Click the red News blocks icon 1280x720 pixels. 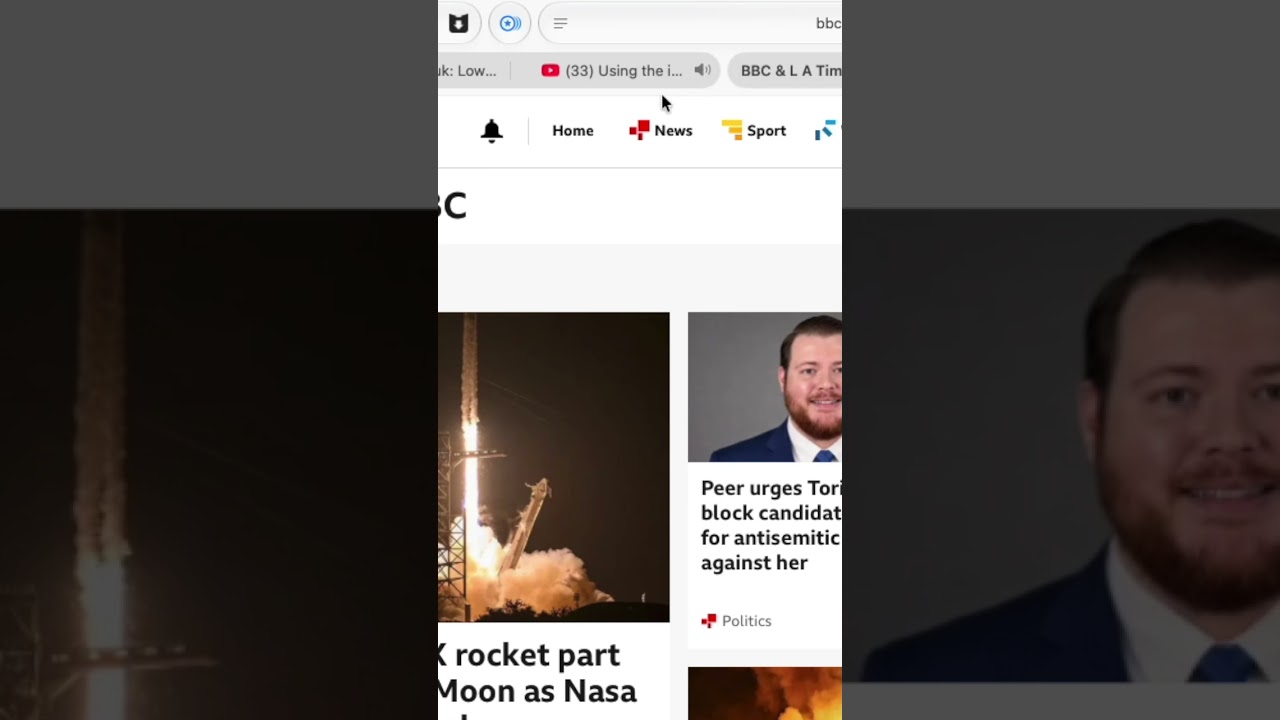point(639,131)
